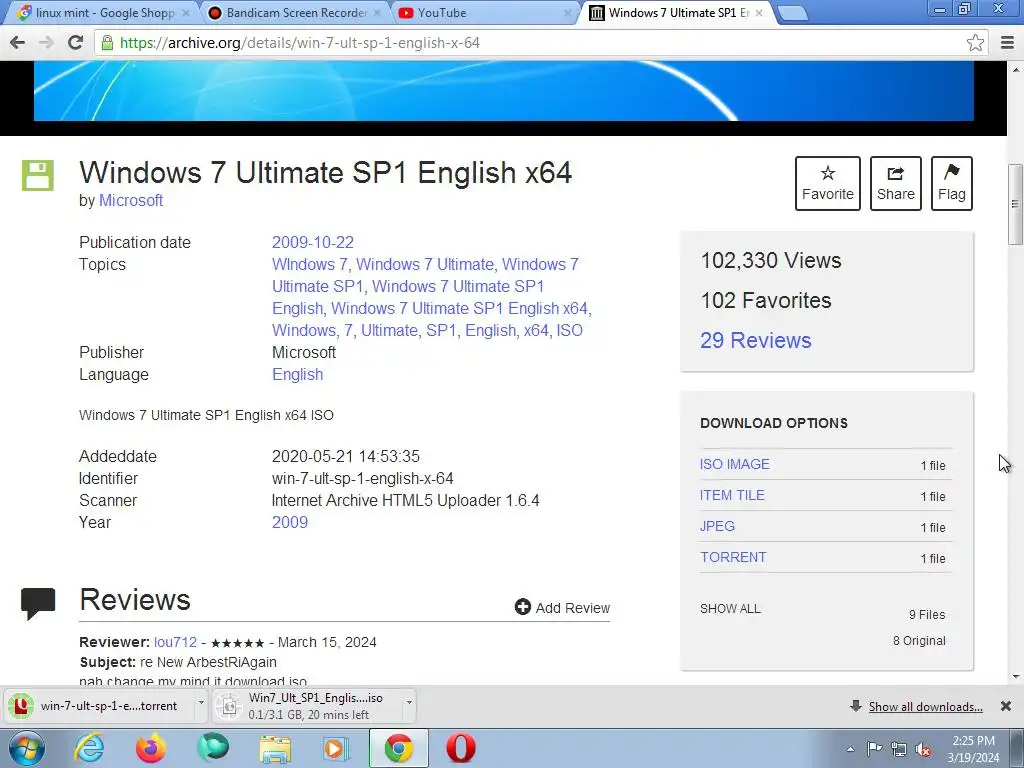Click the ISO file icon in downloads bar

point(229,706)
